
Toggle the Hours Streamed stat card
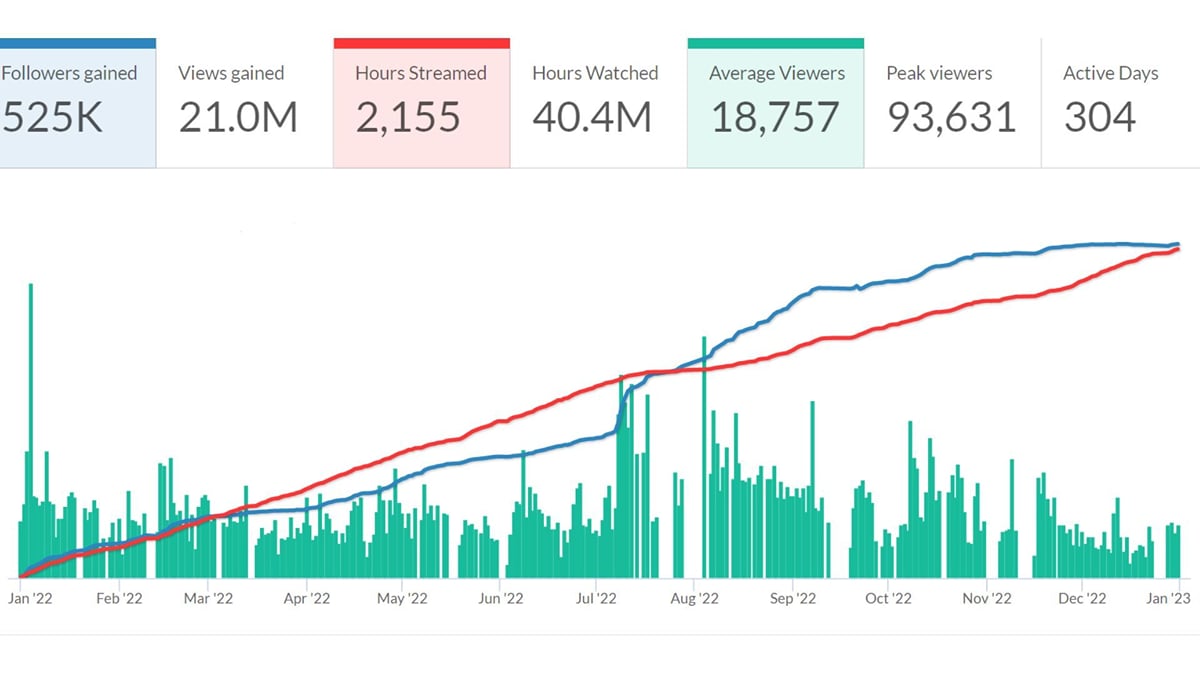pyautogui.click(x=421, y=103)
